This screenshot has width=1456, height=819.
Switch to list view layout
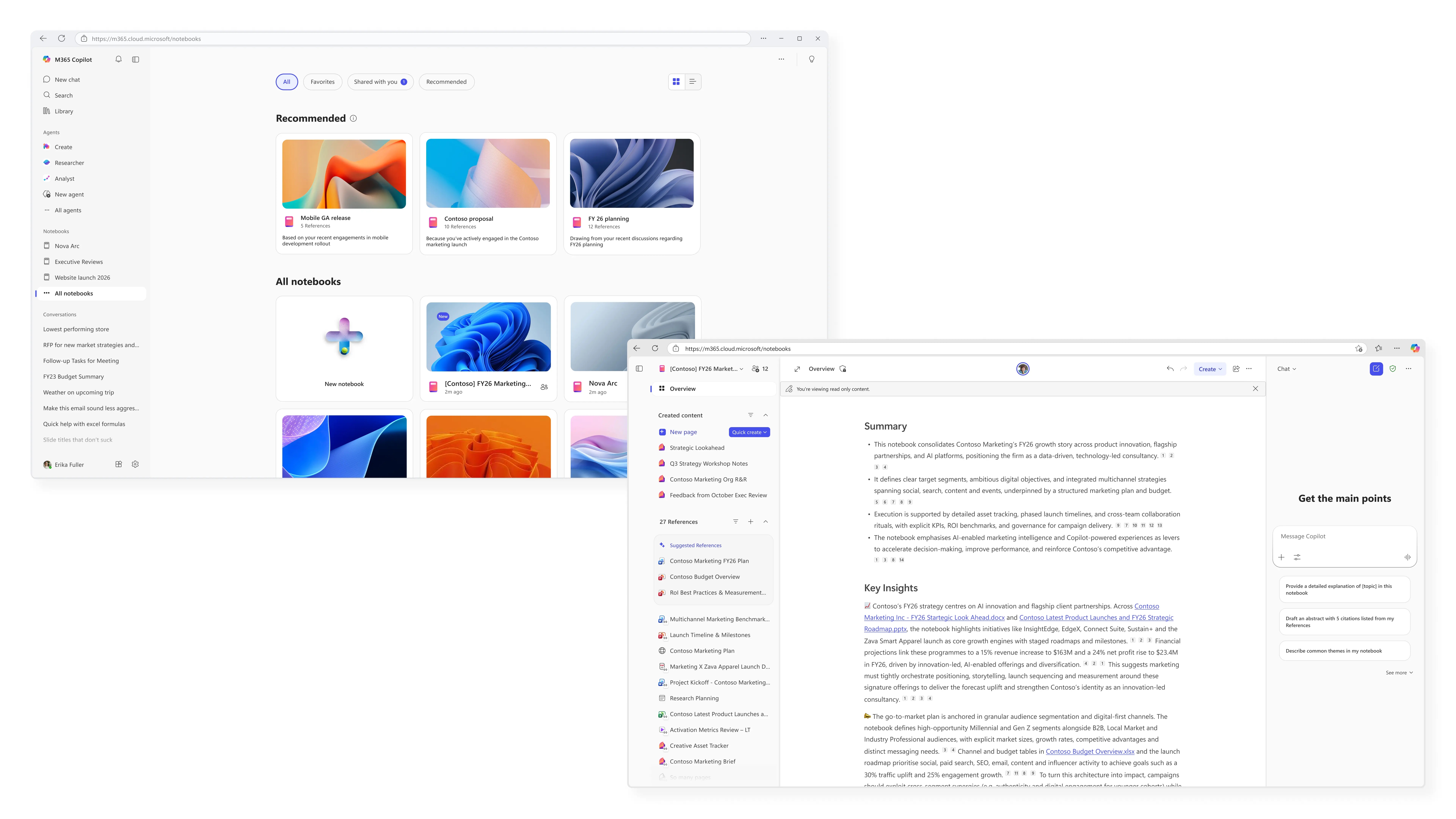693,82
